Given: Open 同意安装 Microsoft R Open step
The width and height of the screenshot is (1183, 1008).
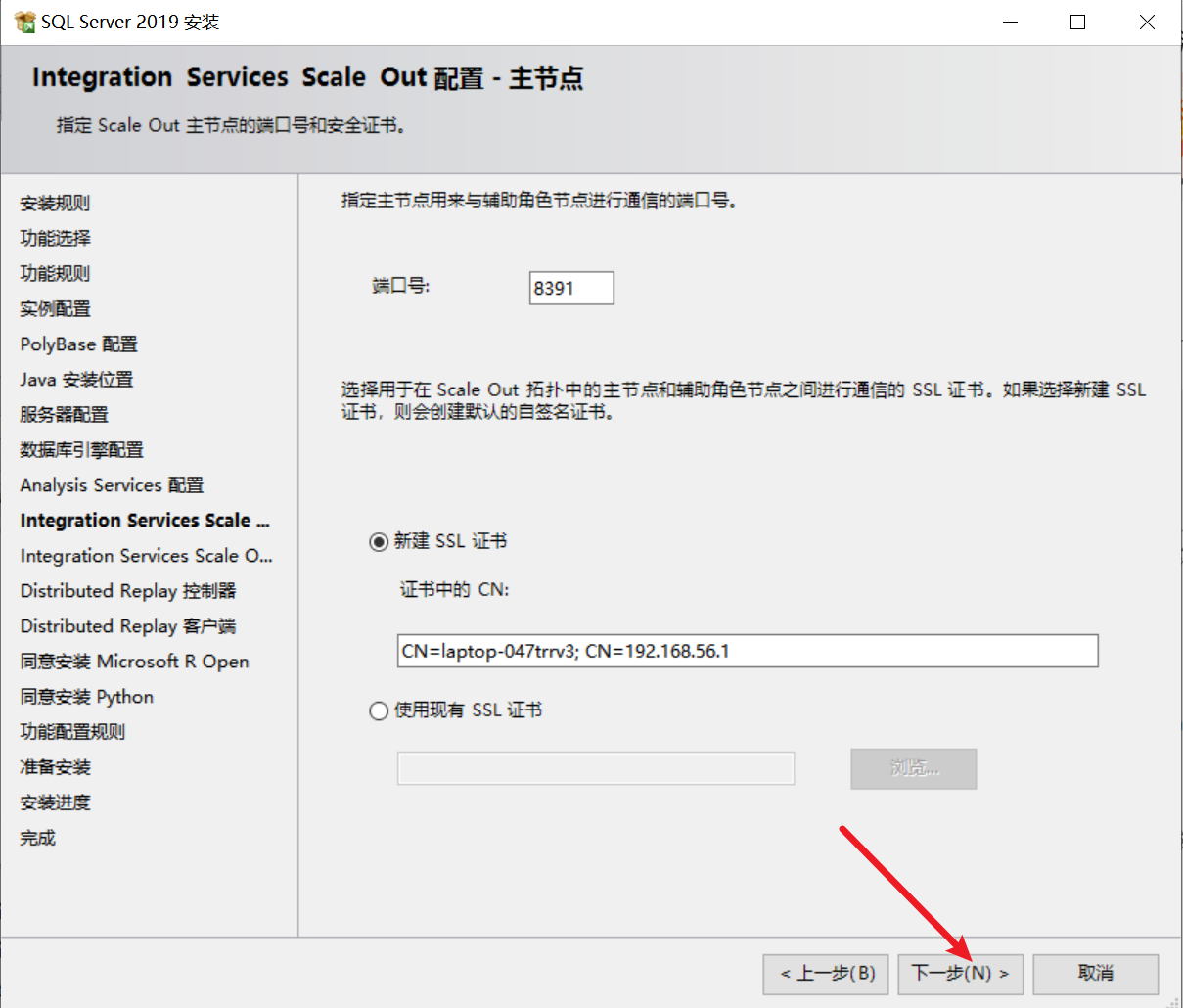Looking at the screenshot, I should 134,662.
